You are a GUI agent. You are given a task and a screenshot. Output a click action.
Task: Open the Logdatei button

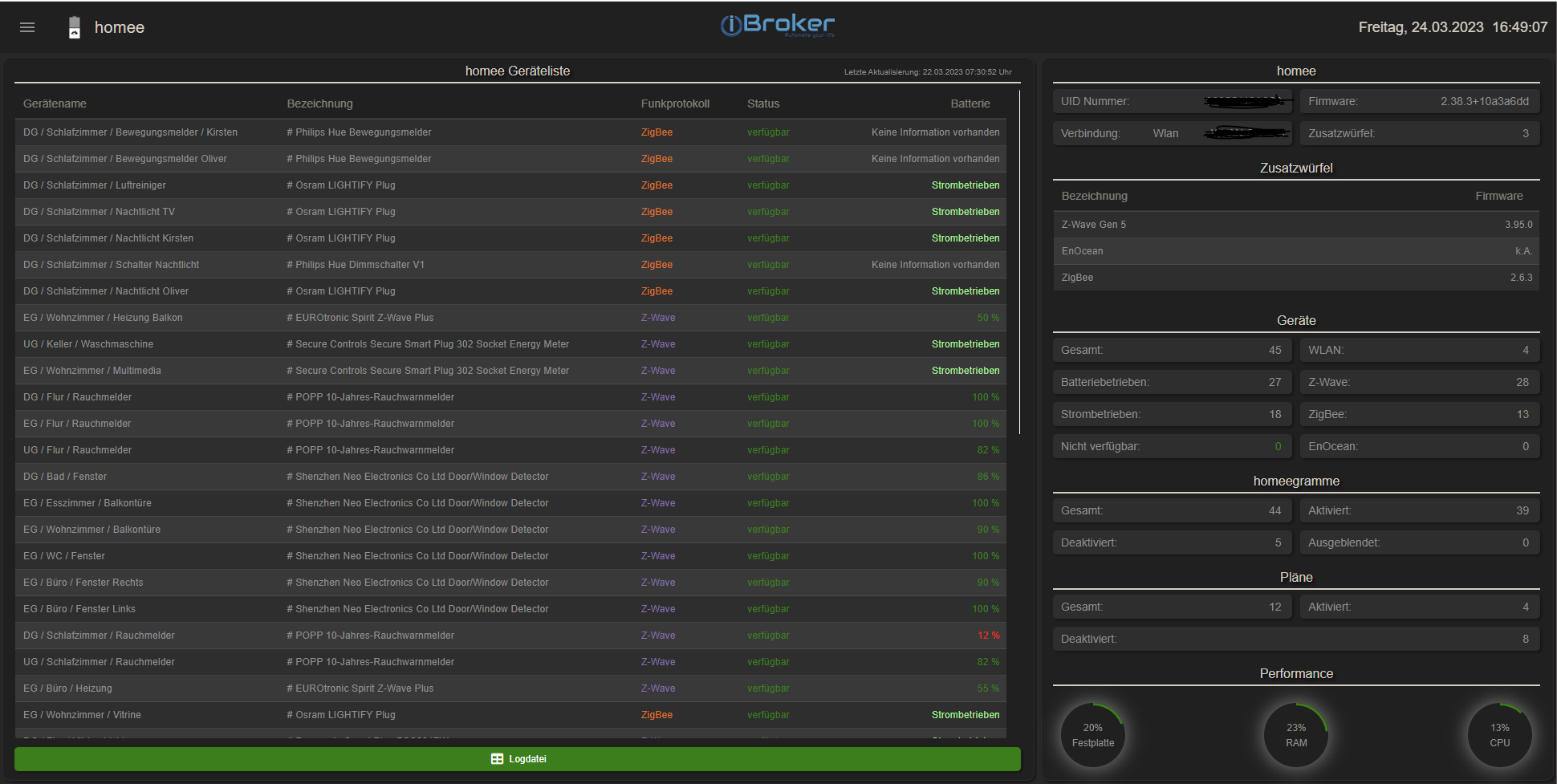[518, 759]
